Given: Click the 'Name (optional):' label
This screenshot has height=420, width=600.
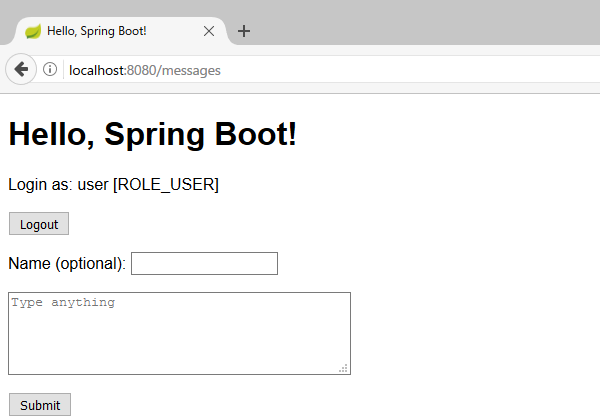Looking at the screenshot, I should pos(67,263).
